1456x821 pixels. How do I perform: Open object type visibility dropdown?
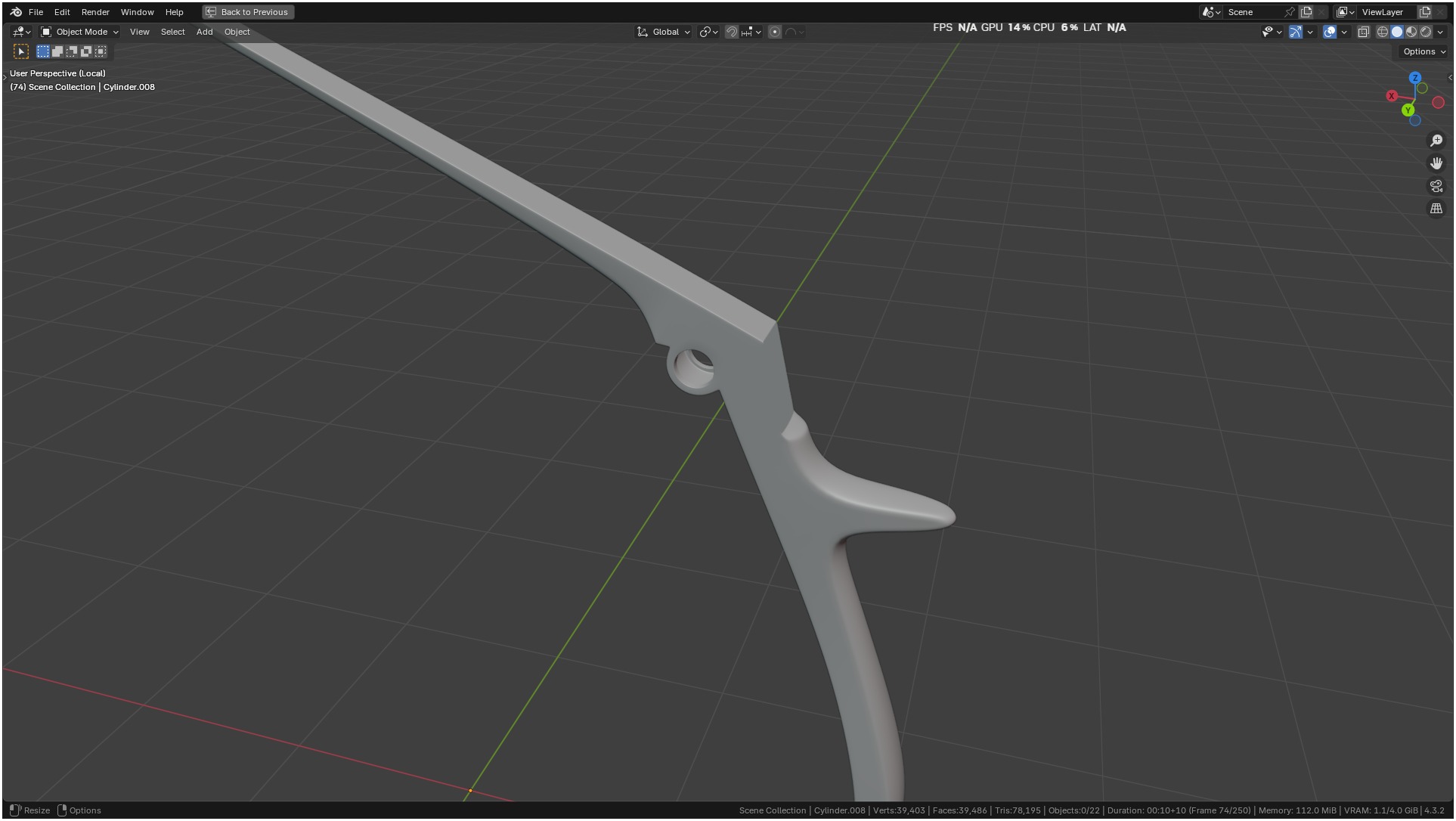1272,32
